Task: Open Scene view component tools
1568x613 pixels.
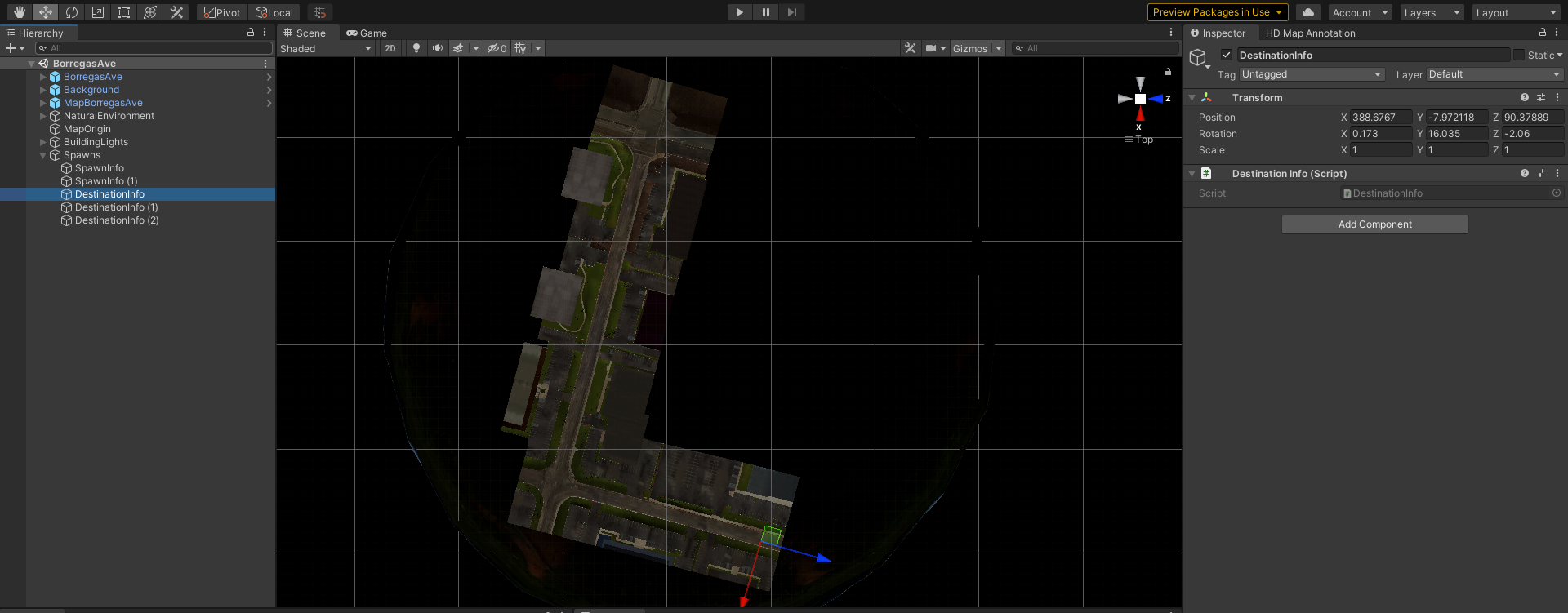Action: [x=911, y=48]
